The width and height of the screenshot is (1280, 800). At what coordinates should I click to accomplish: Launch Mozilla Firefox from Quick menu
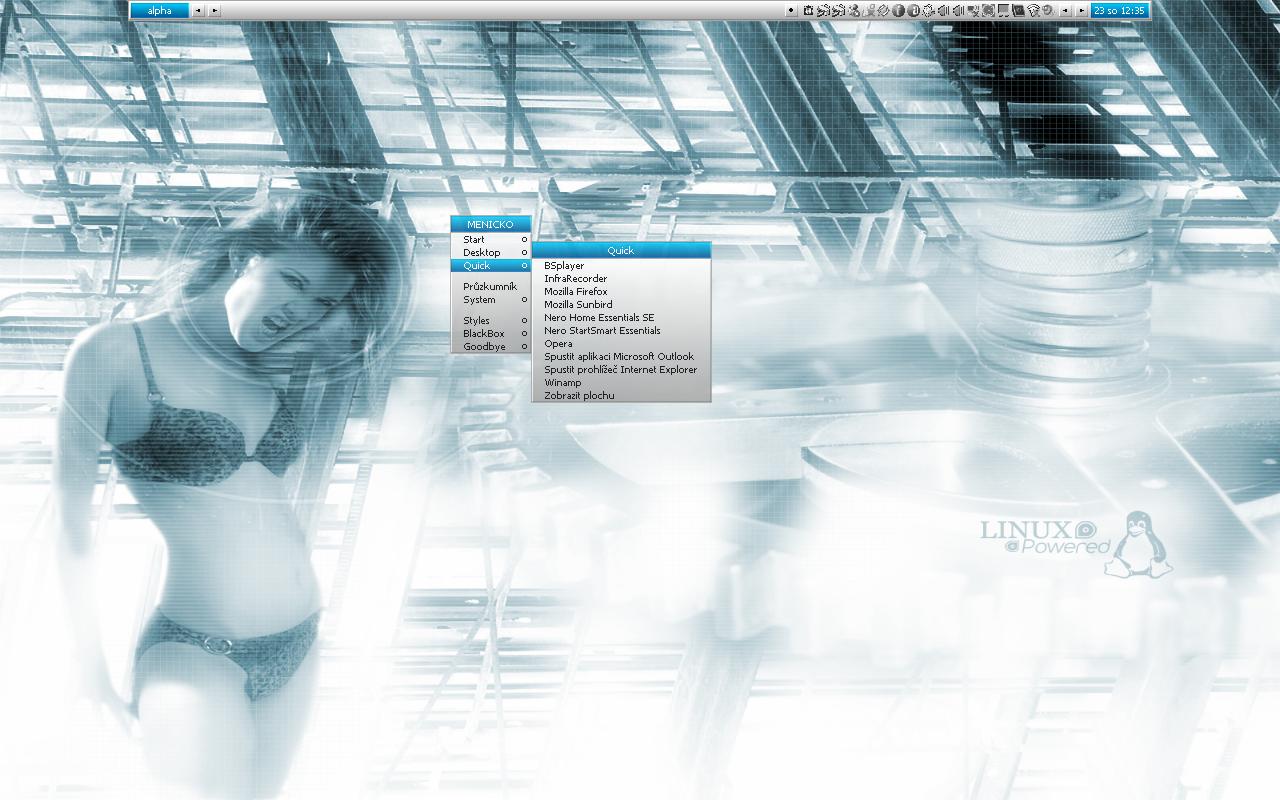(x=621, y=292)
